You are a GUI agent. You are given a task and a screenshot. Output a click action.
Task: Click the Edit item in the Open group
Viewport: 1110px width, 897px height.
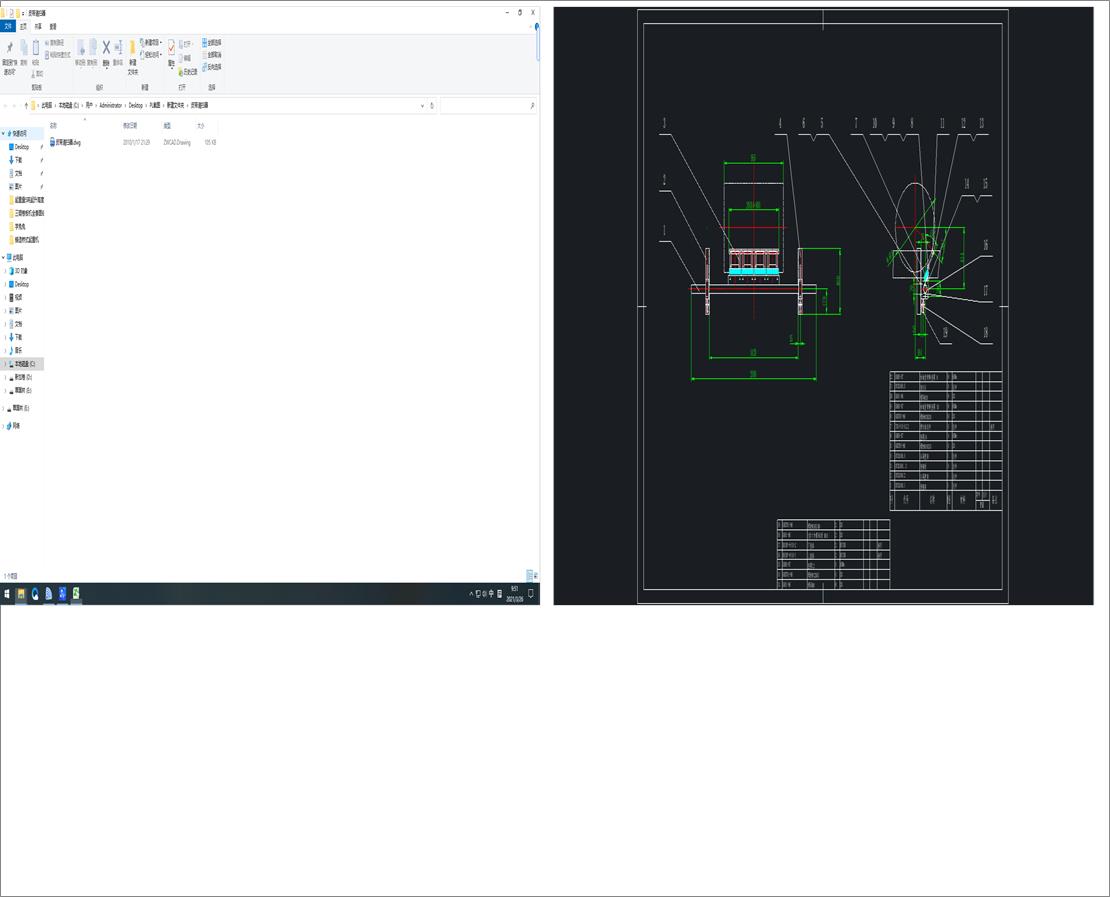[x=185, y=59]
